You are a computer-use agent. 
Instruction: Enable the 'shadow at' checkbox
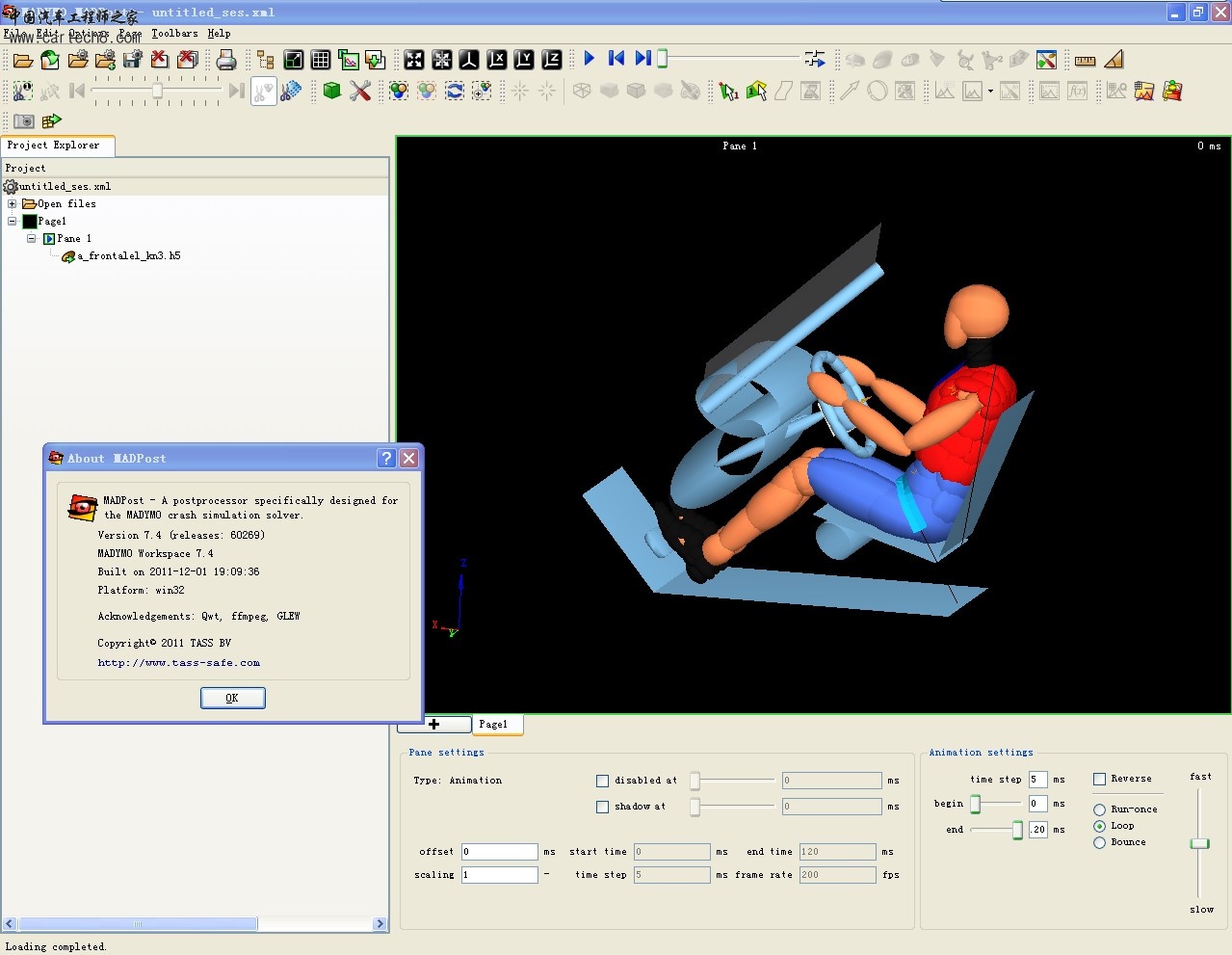pos(602,807)
